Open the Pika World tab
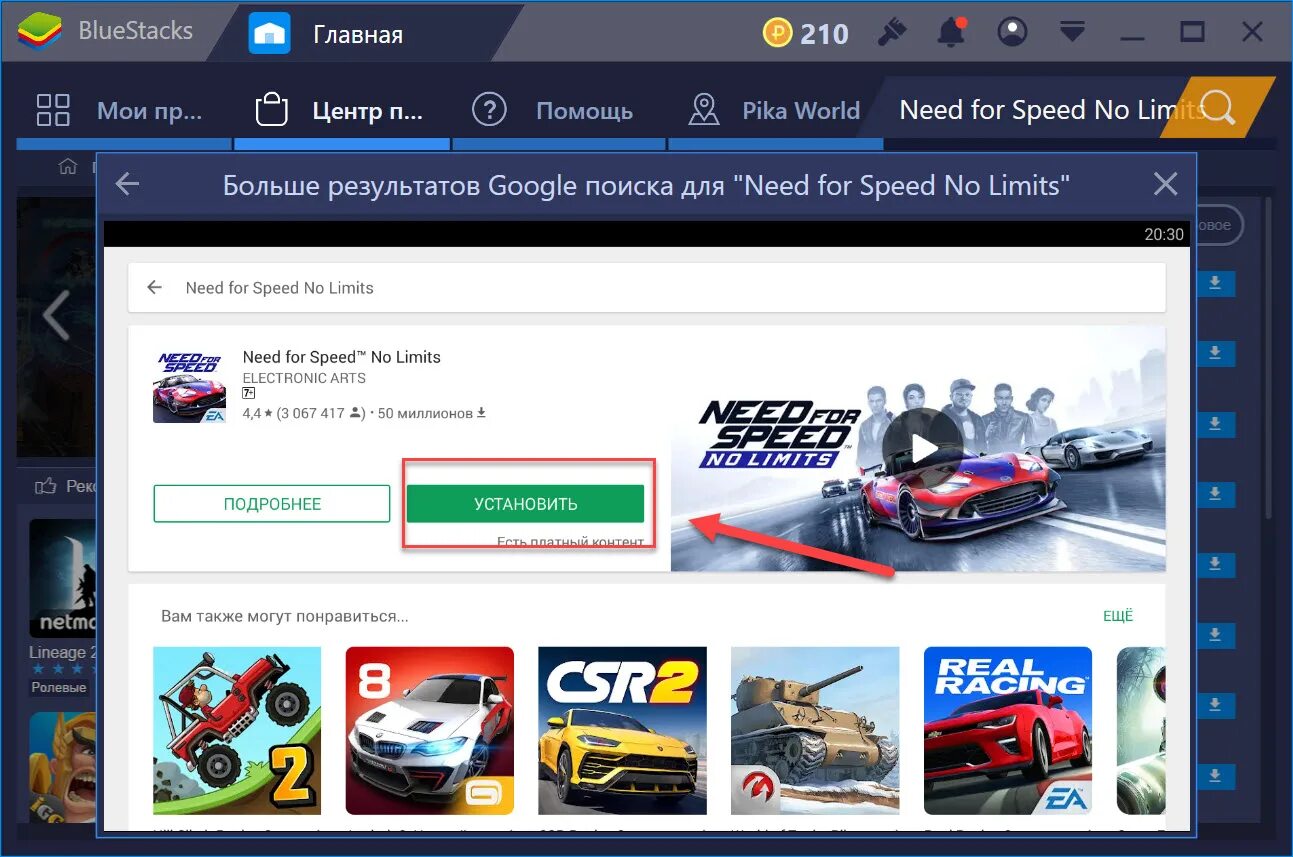1293x857 pixels. pos(775,110)
